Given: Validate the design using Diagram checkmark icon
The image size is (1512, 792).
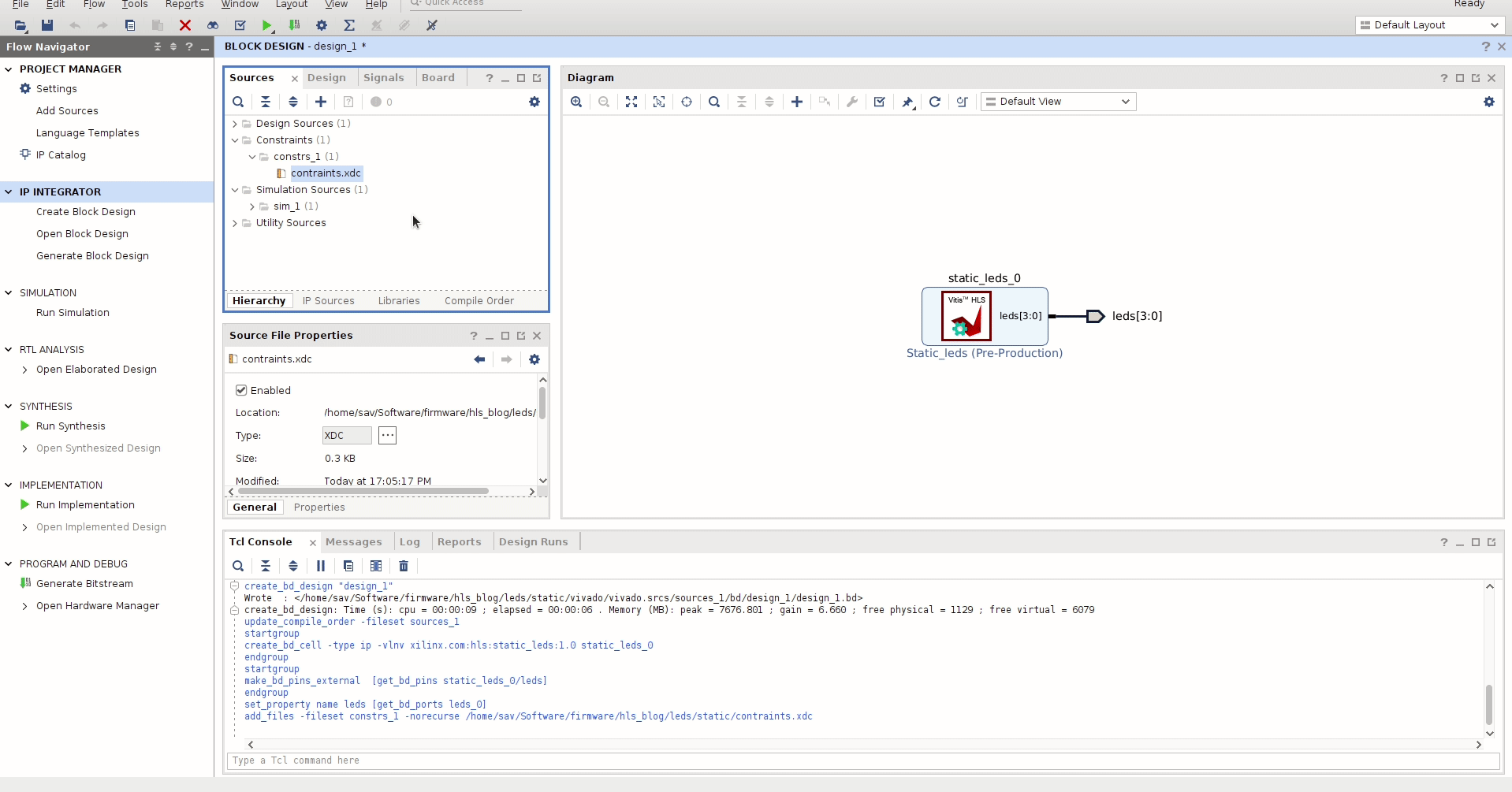Looking at the screenshot, I should 880,102.
